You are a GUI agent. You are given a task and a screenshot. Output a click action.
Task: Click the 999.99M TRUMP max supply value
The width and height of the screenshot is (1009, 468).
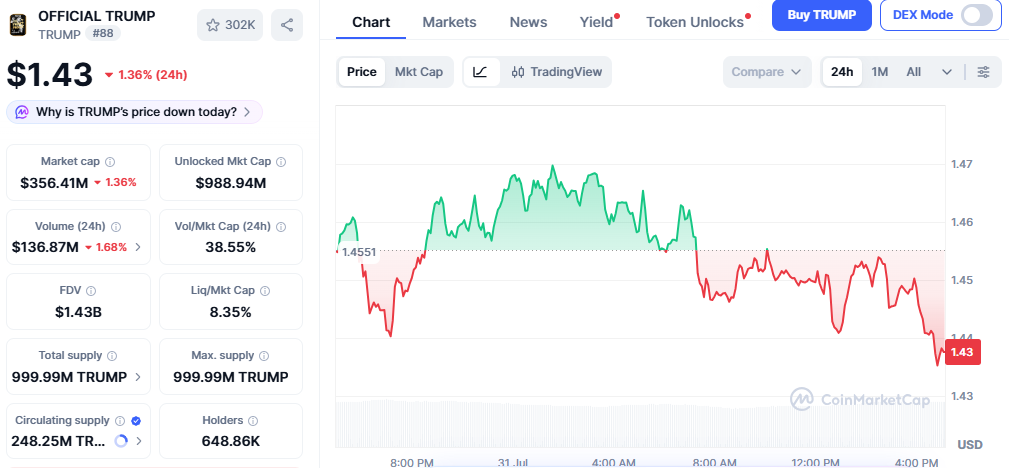pos(230,377)
